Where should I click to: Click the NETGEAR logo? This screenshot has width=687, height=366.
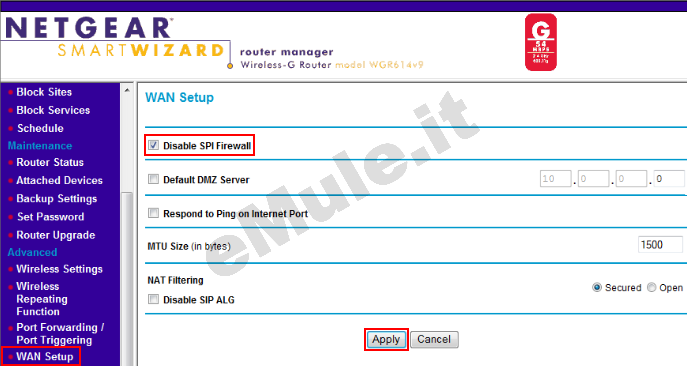coord(89,28)
